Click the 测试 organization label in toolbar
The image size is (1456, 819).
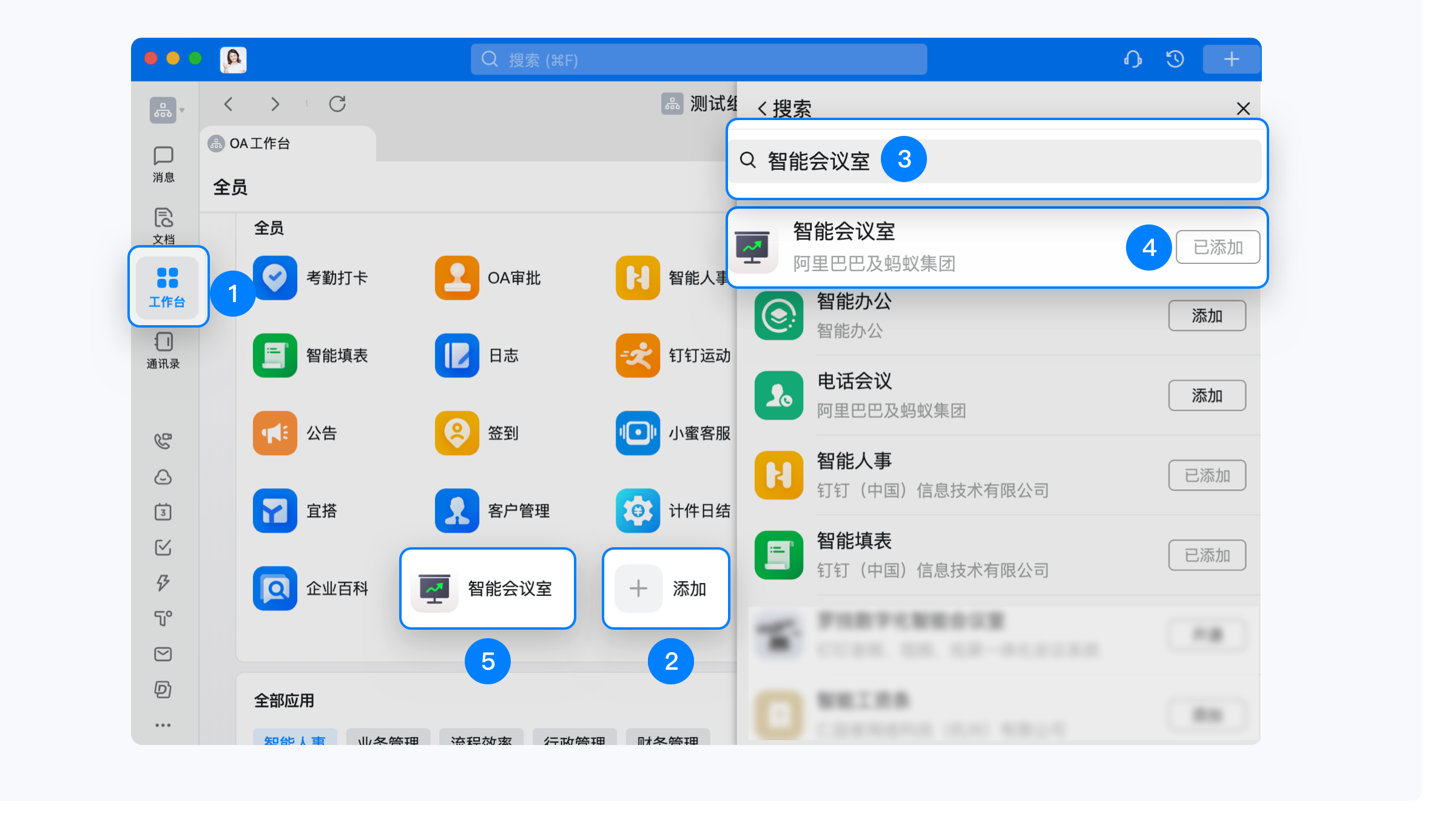[x=699, y=104]
